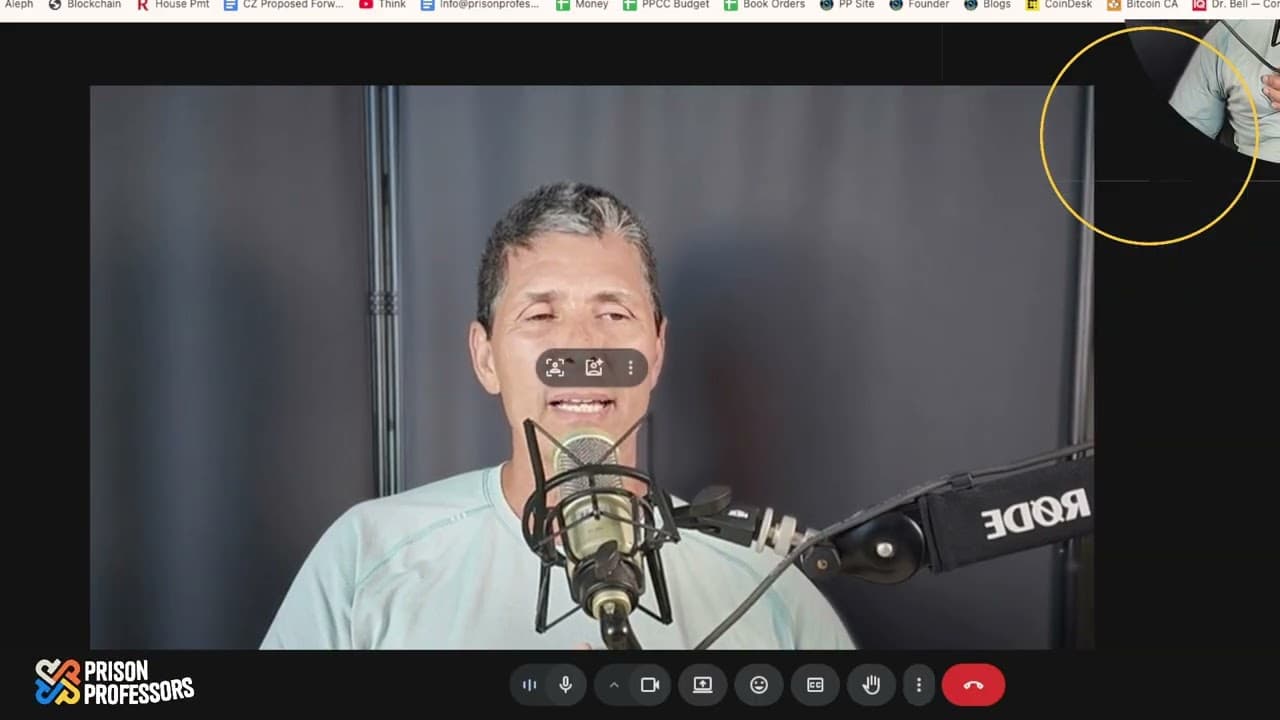Screen dimensions: 1280x720
Task: Toggle closed captions on
Action: point(815,685)
